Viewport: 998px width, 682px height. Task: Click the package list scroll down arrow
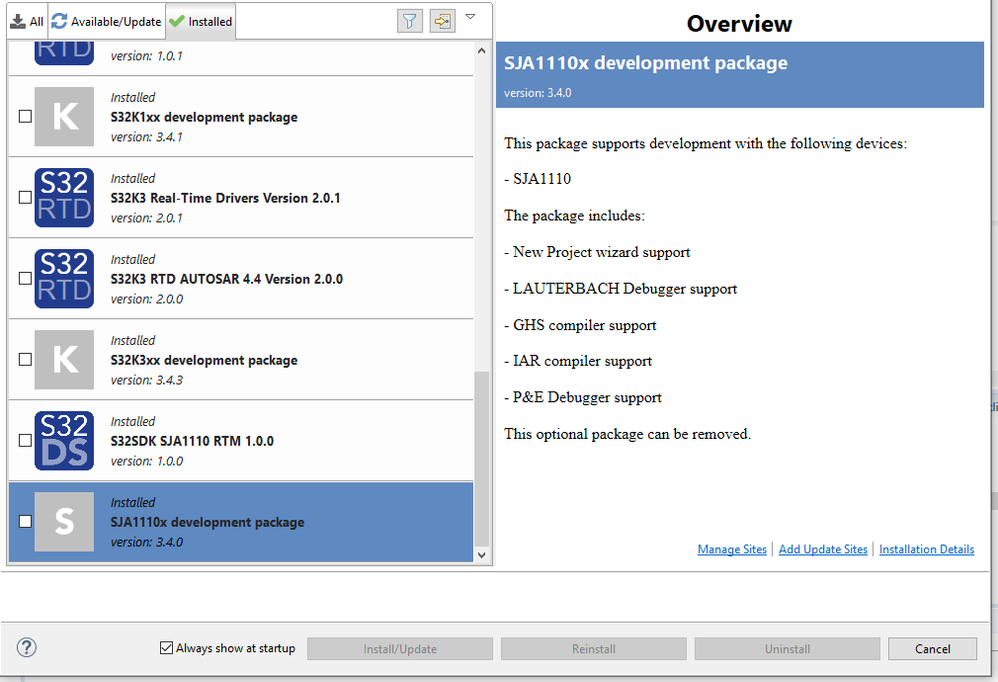pyautogui.click(x=482, y=554)
